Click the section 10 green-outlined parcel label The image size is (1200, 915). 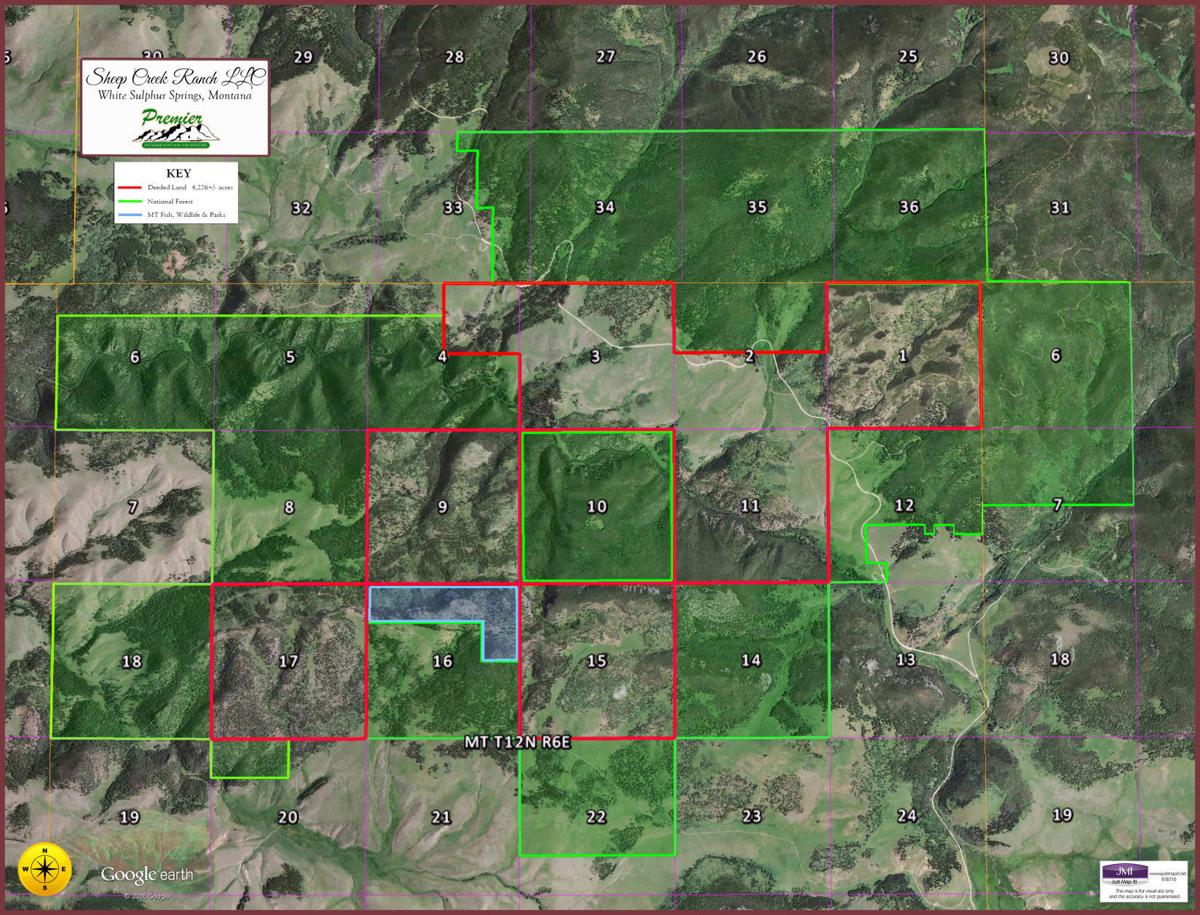[x=597, y=507]
